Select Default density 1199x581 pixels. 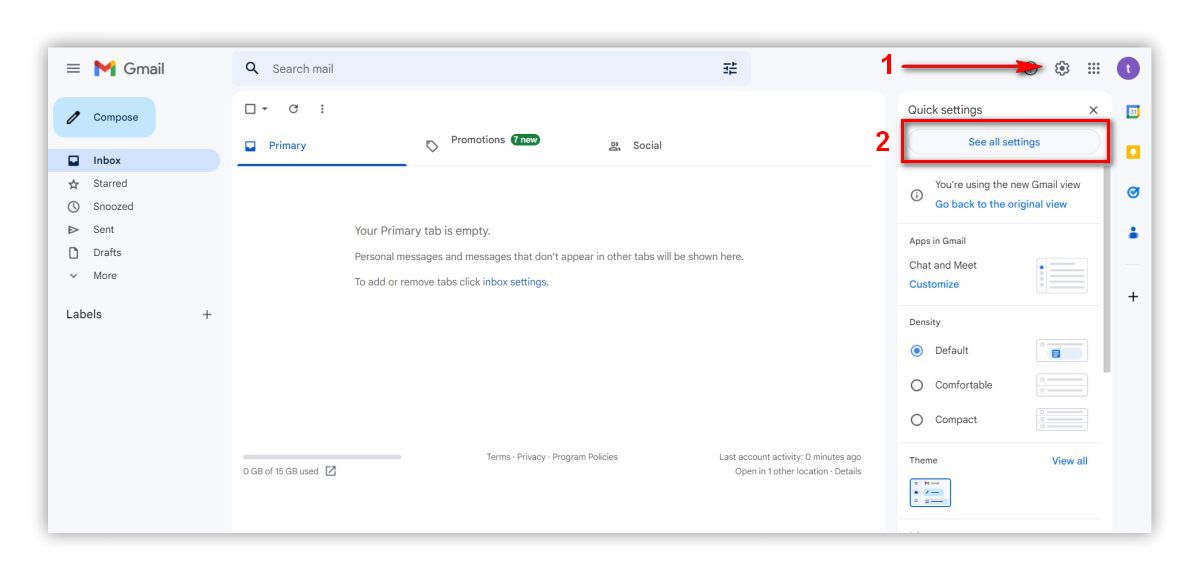click(x=917, y=351)
